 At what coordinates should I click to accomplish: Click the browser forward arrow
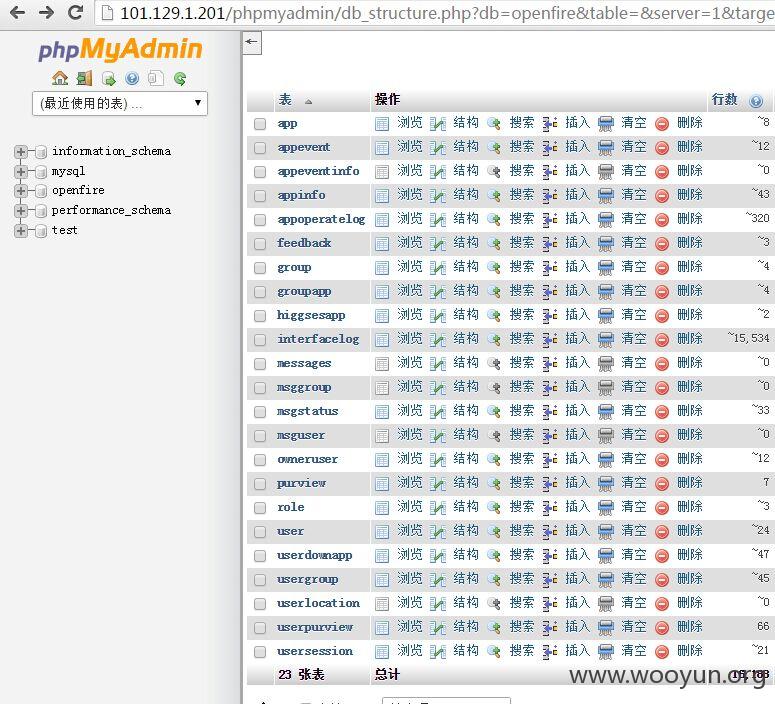pos(46,12)
